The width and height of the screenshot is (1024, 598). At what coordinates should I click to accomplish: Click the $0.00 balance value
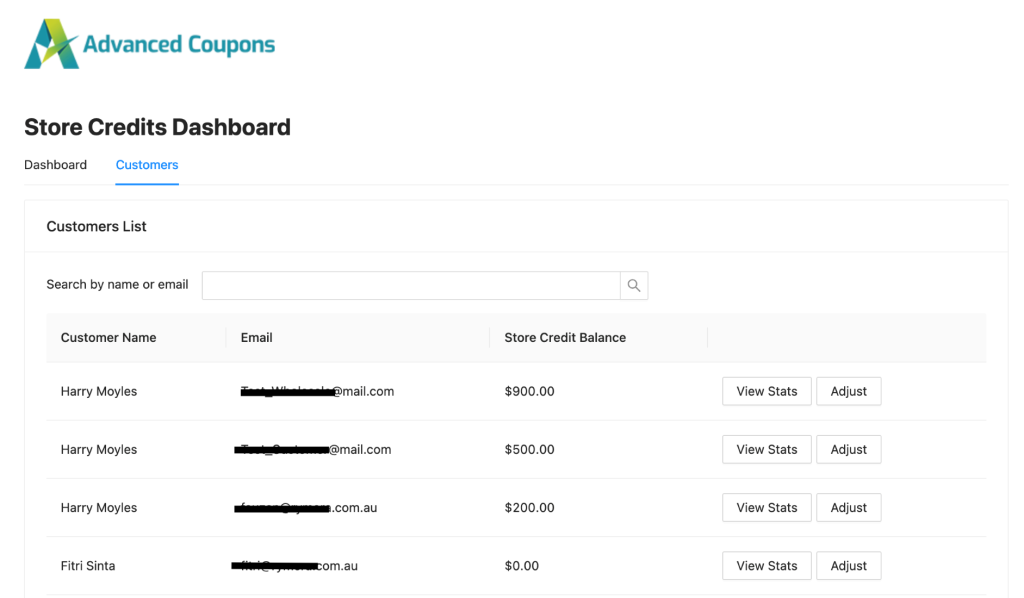tap(522, 566)
